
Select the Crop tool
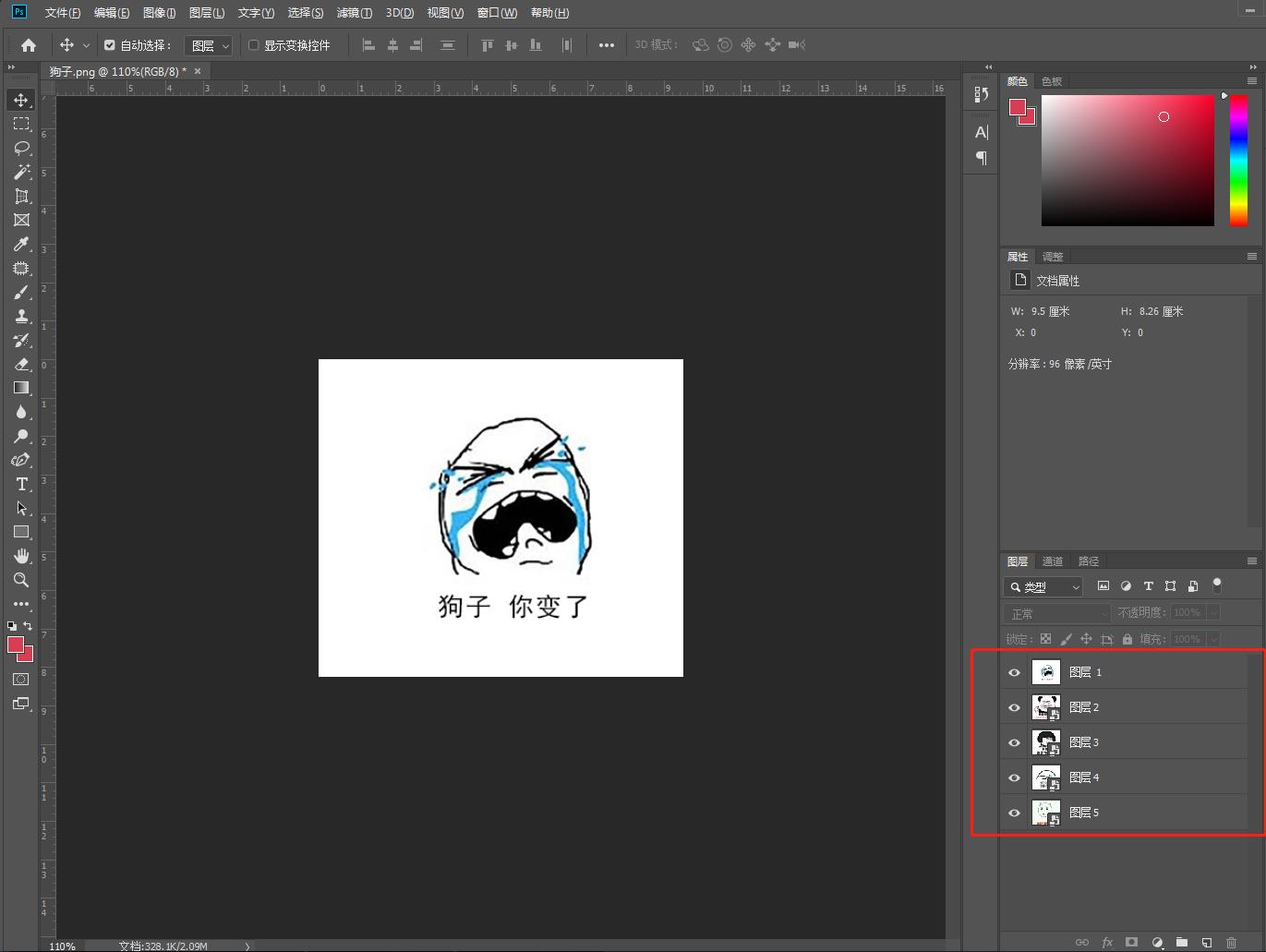[x=21, y=196]
